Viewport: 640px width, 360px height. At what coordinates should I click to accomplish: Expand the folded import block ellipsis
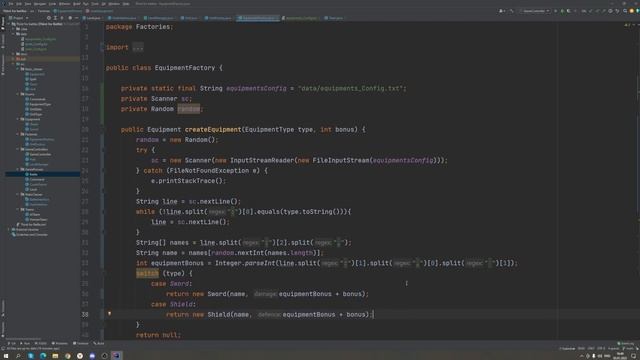[x=138, y=47]
